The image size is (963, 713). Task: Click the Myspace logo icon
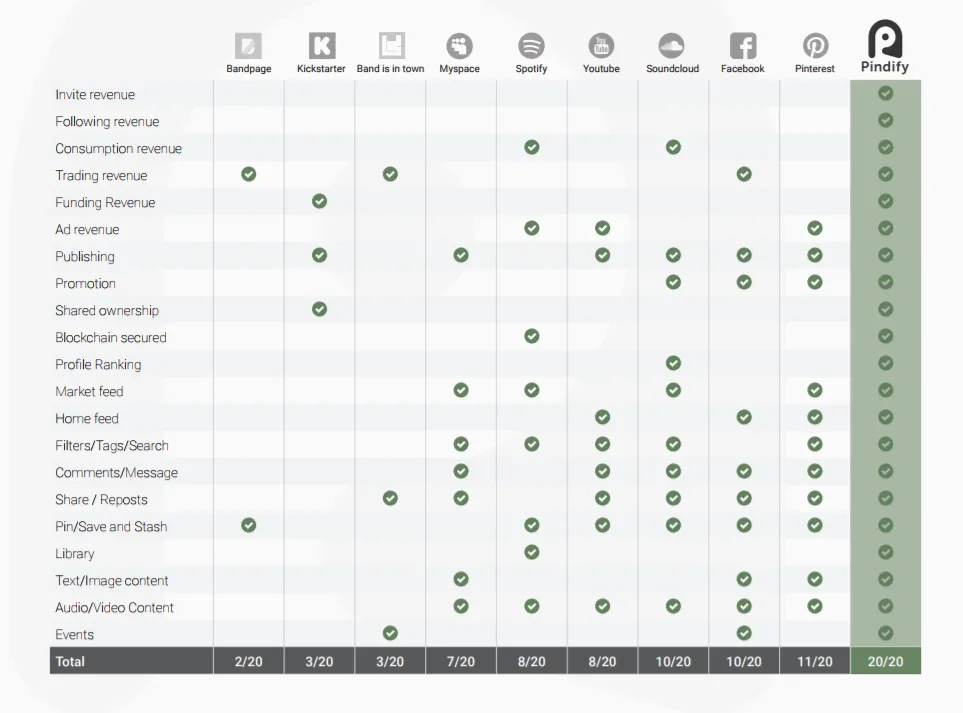pyautogui.click(x=459, y=46)
